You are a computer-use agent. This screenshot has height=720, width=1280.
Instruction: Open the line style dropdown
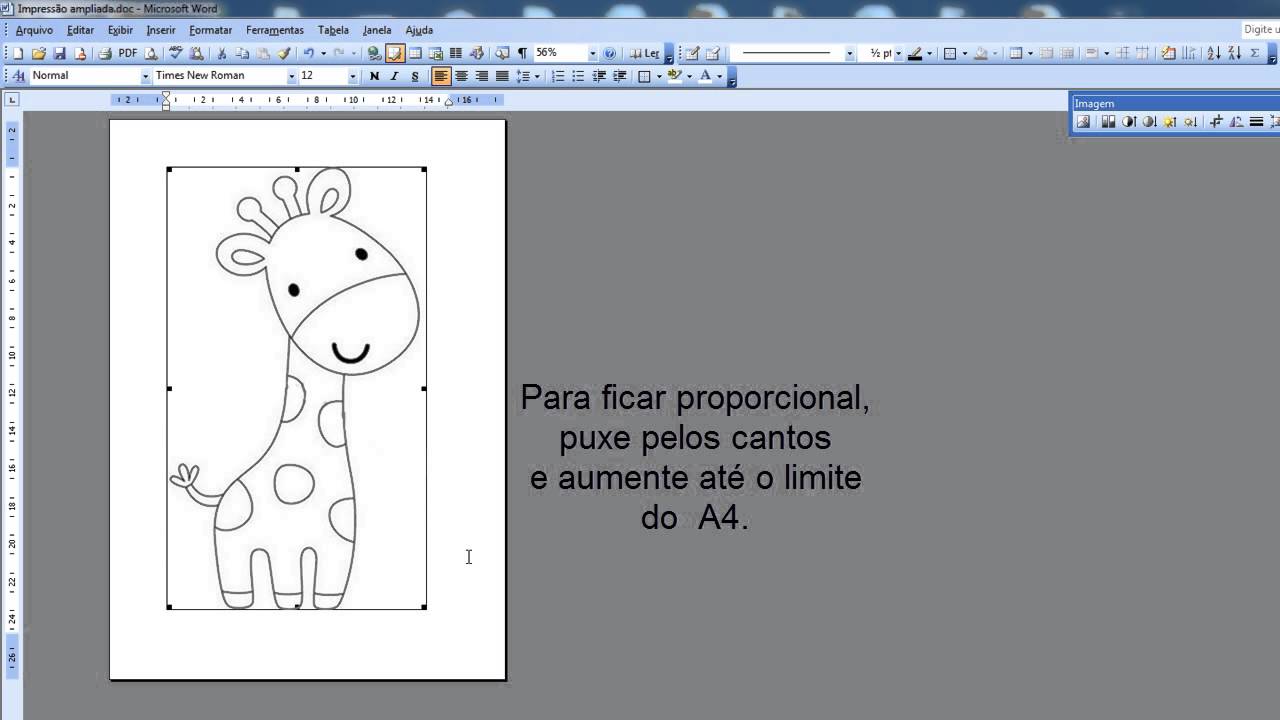coord(850,53)
